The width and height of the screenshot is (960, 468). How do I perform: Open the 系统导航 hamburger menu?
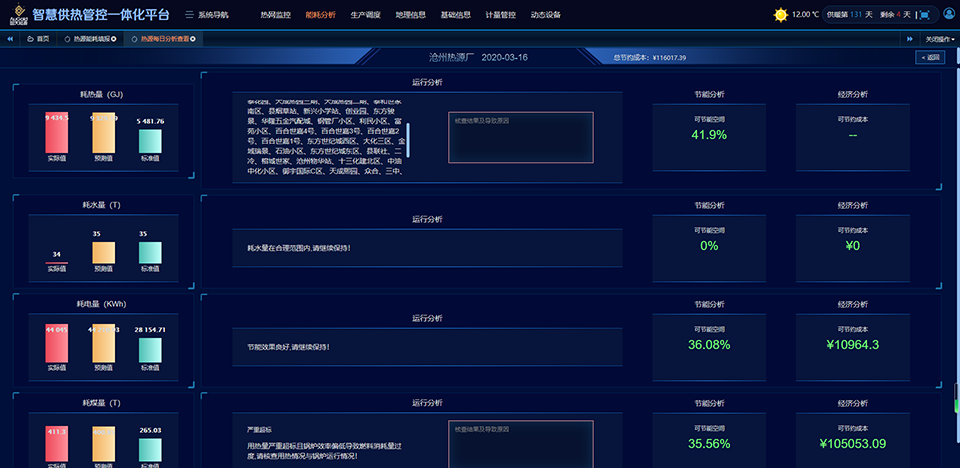pyautogui.click(x=191, y=15)
